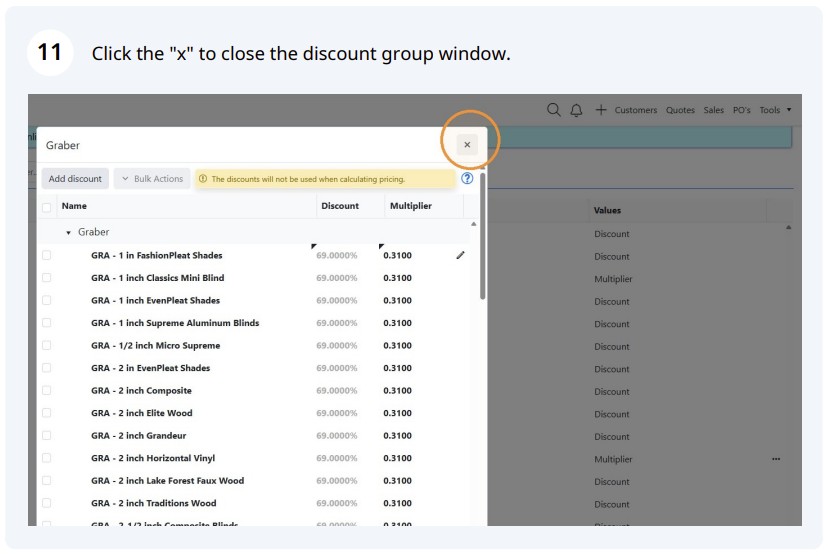Screen dimensions: 828x556
Task: Check GRA - 1/2 inch Micro Supreme
Action: coord(47,345)
